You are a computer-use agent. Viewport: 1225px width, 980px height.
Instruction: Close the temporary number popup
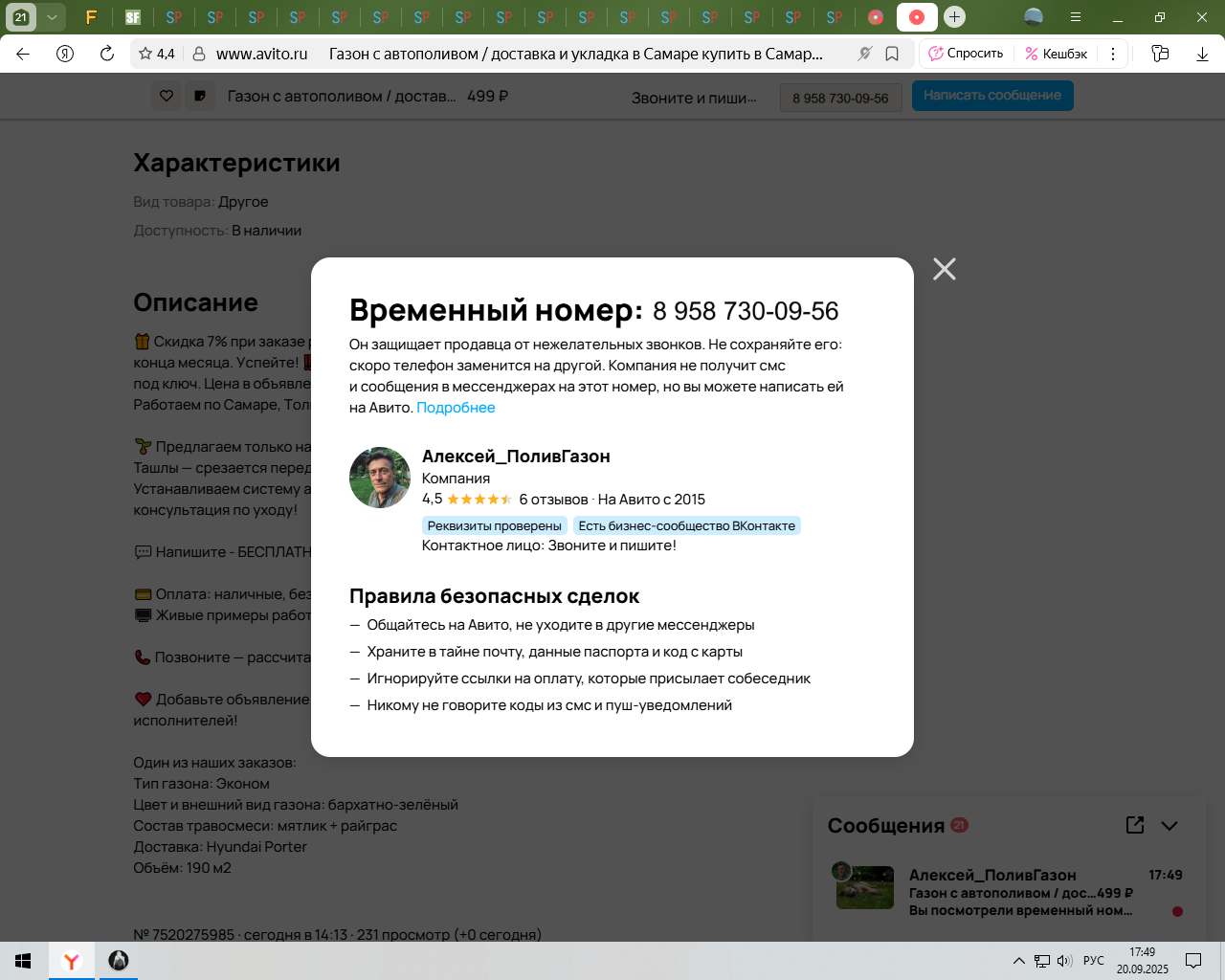point(944,269)
